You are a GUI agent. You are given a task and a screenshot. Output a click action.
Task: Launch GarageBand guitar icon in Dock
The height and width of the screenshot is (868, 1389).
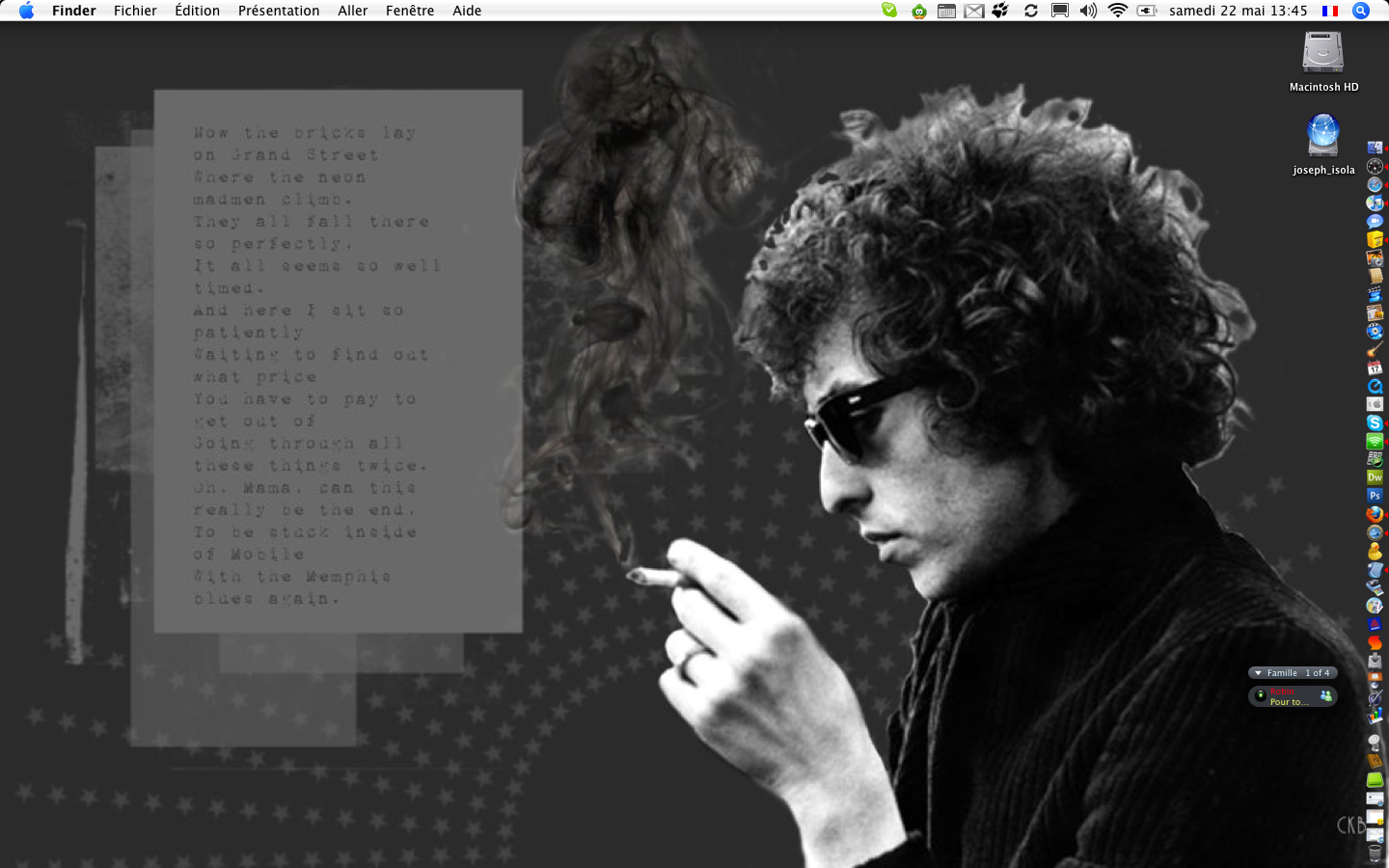pyautogui.click(x=1375, y=349)
